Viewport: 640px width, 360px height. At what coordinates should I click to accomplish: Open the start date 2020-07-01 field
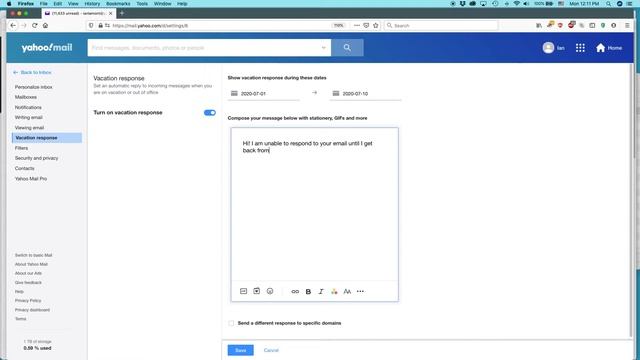click(264, 93)
